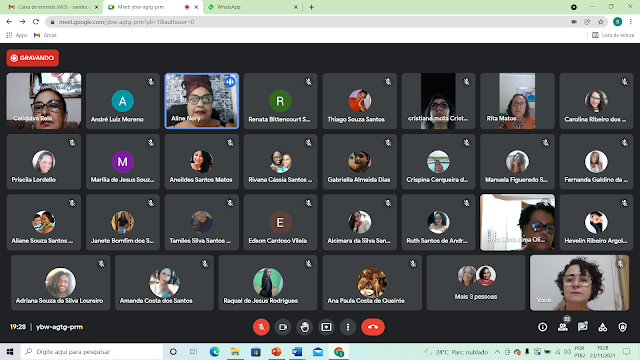Viewport: 640px width, 360px height.
Task: Click the Windows taskbar search box
Action: pos(91,351)
